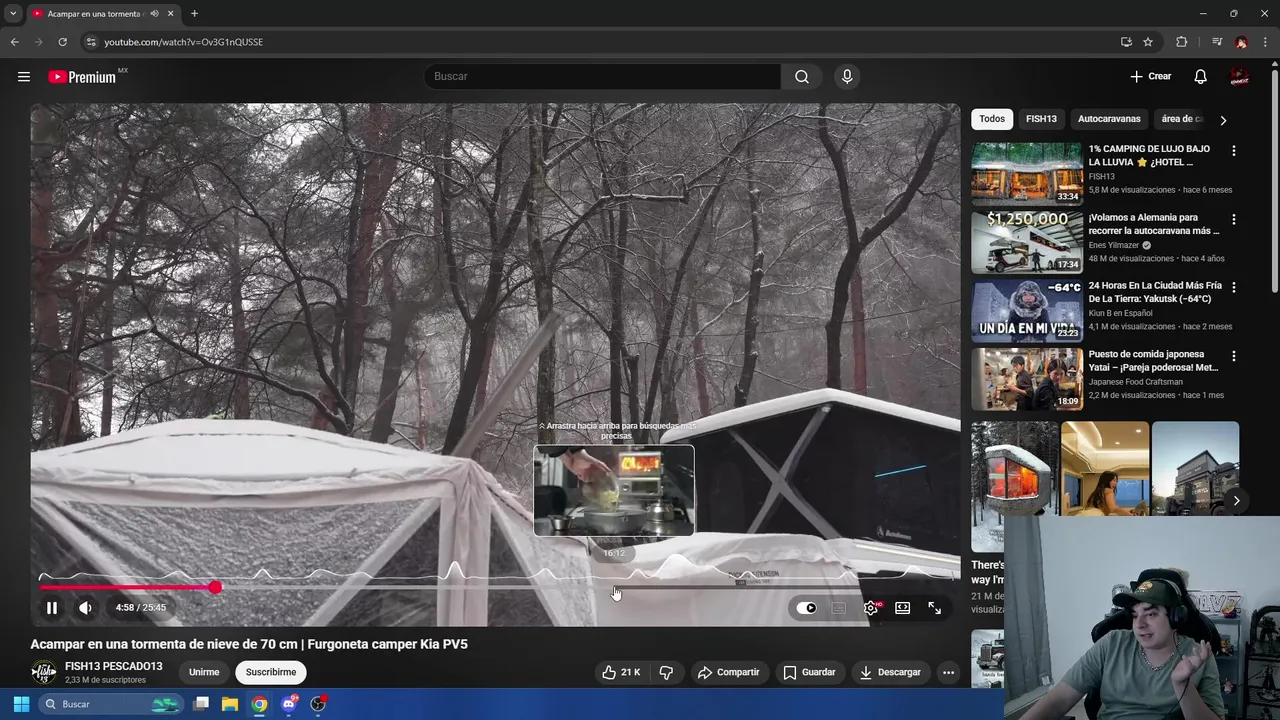Open options for Volamos a Alemania video
Screen dimensions: 1280x720
[x=1233, y=219]
